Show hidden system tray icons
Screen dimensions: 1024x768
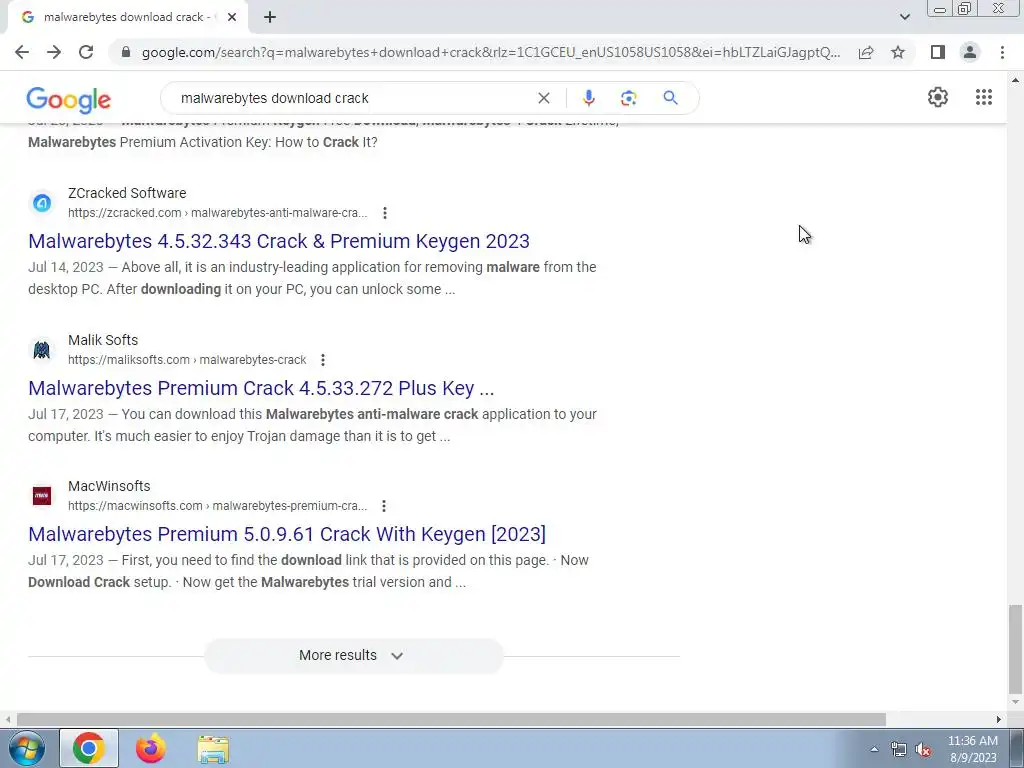pyautogui.click(x=874, y=749)
